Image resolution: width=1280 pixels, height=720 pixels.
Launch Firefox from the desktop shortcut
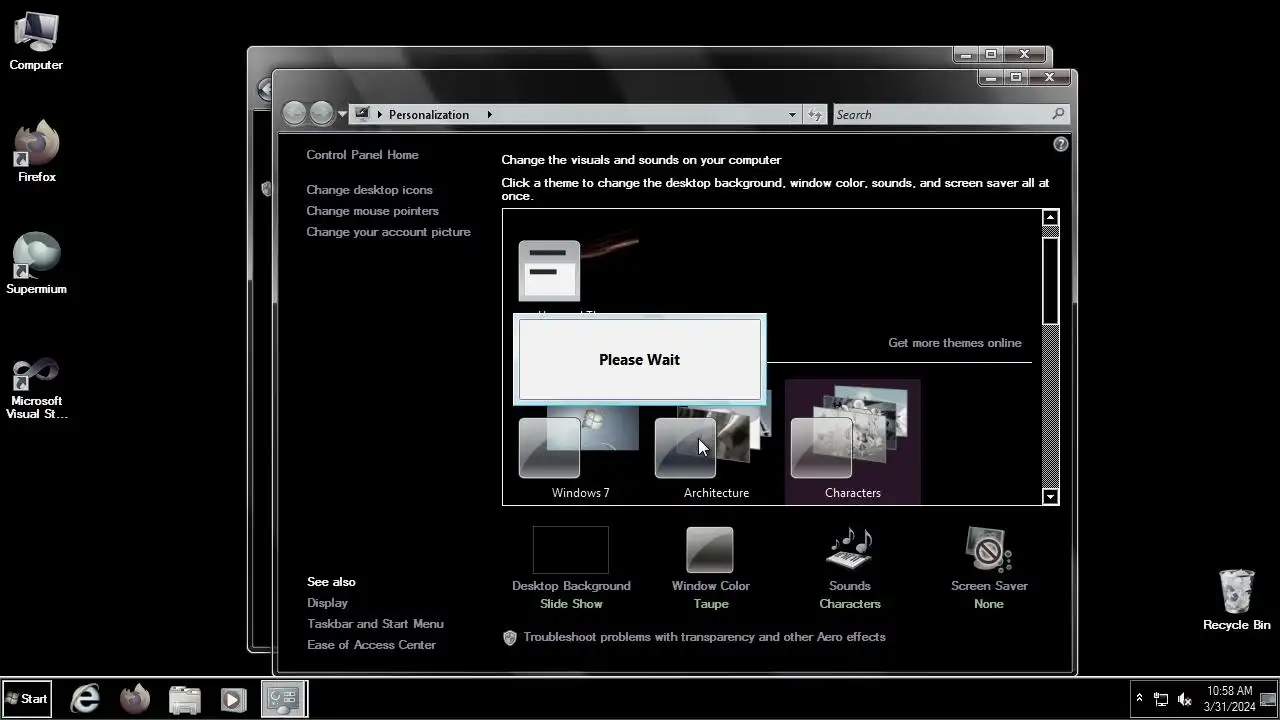coord(36,152)
